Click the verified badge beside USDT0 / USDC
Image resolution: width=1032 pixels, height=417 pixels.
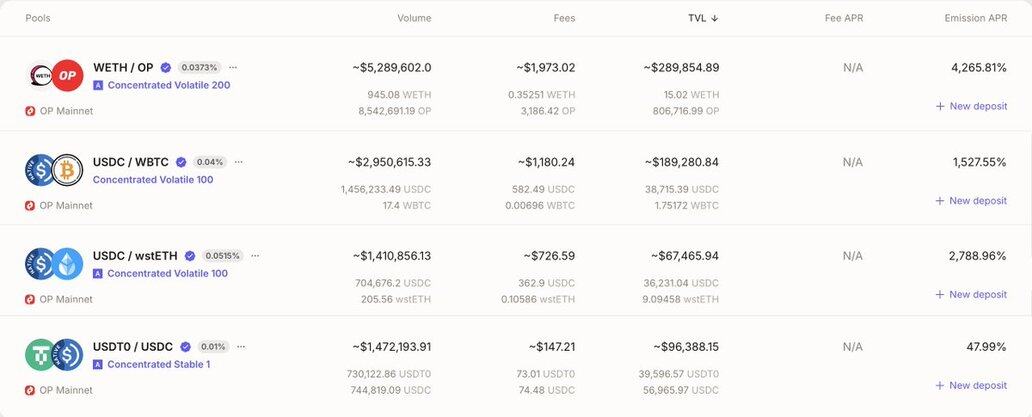pos(186,347)
